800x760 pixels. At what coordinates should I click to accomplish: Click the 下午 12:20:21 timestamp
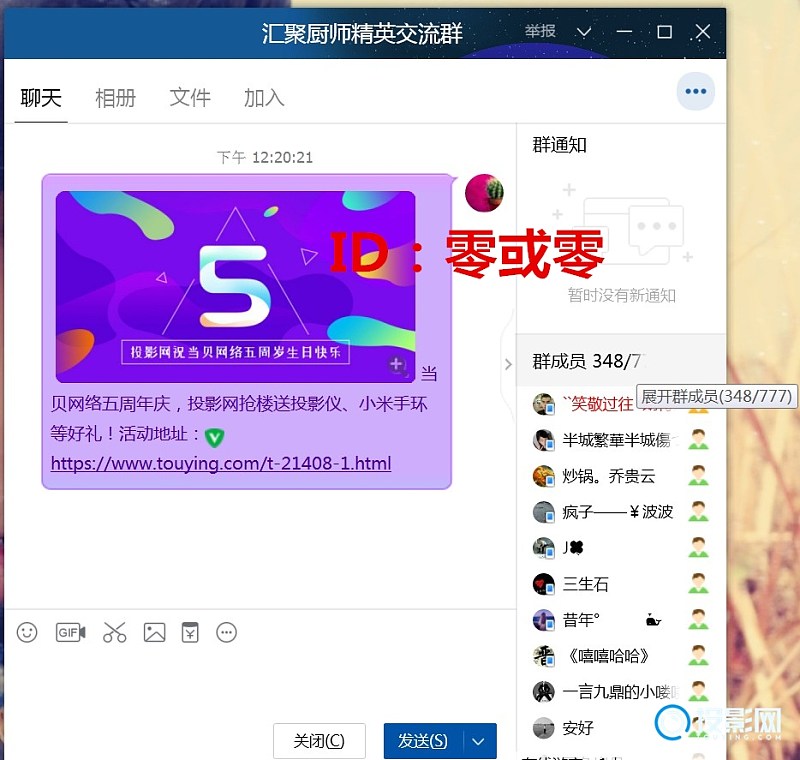[265, 157]
